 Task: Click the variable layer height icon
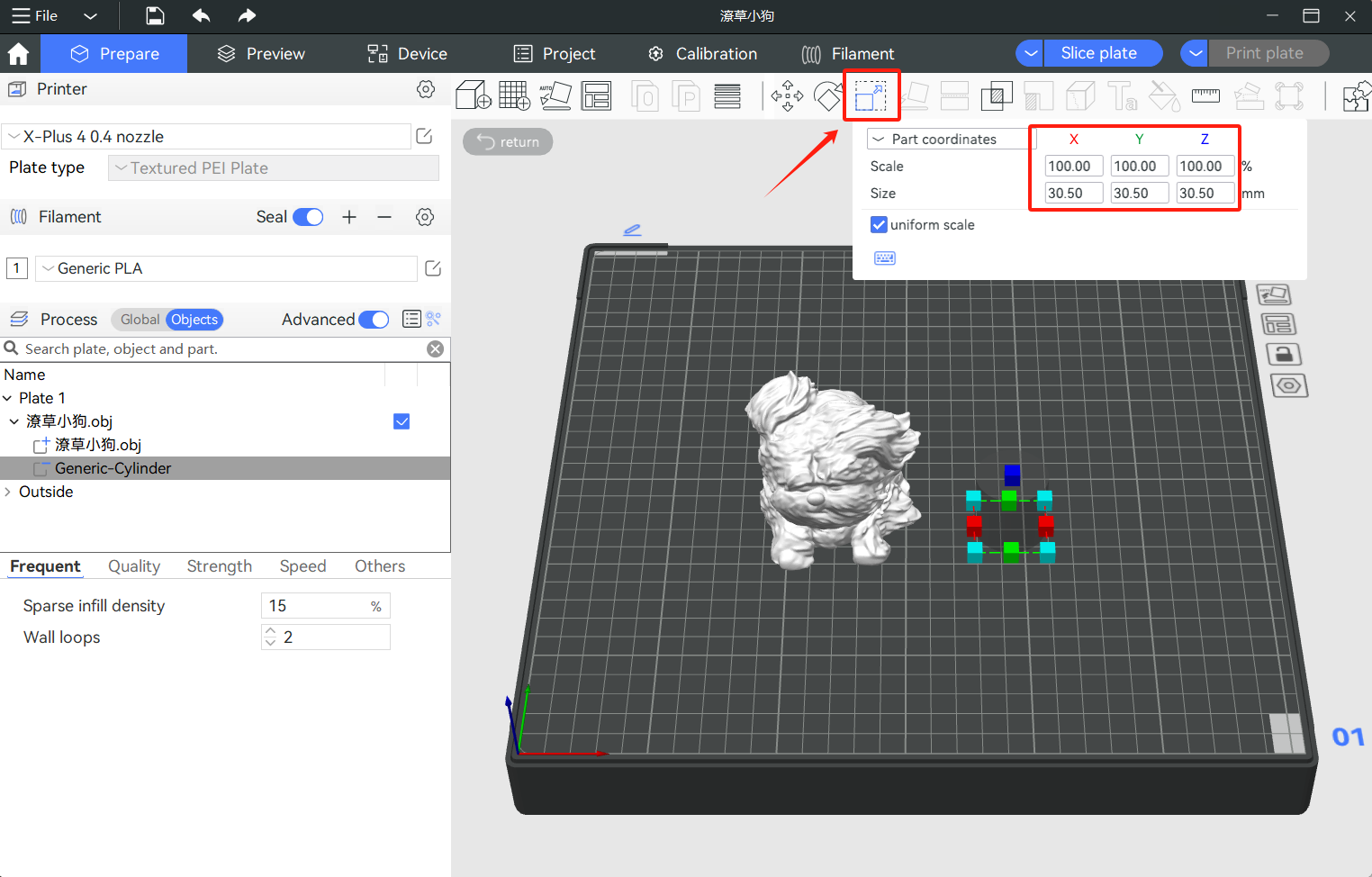[727, 95]
